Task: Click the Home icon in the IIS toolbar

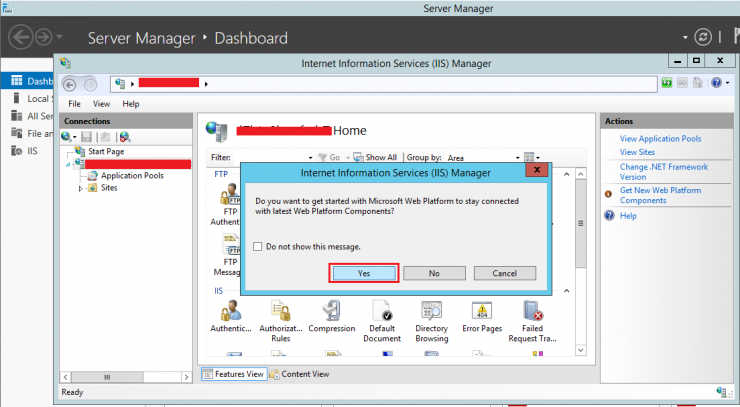Action: tap(698, 83)
